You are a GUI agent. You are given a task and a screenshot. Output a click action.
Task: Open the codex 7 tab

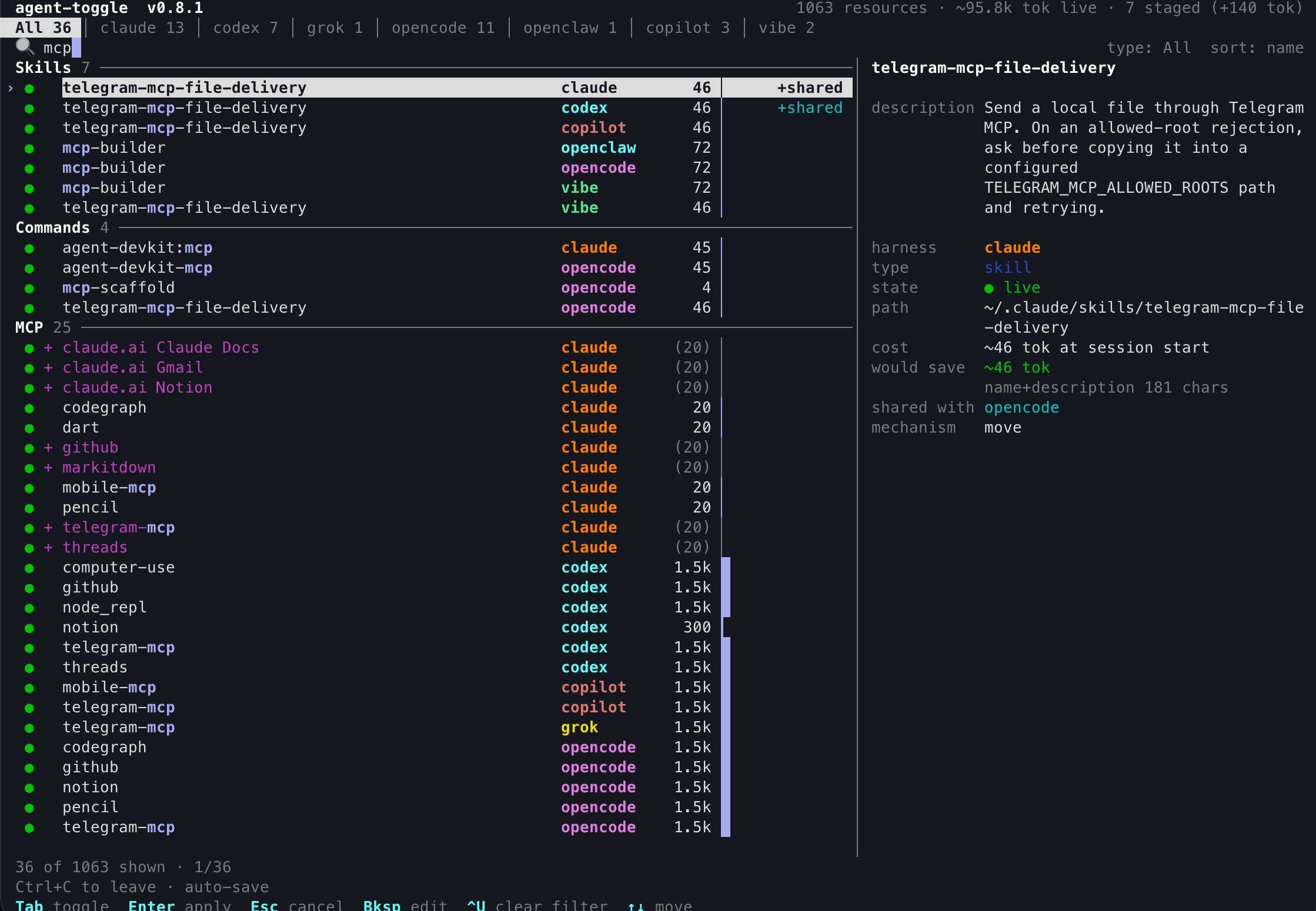point(246,28)
